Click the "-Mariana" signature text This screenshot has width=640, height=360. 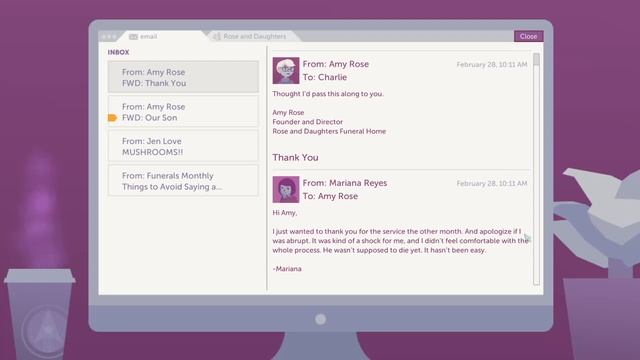click(287, 269)
